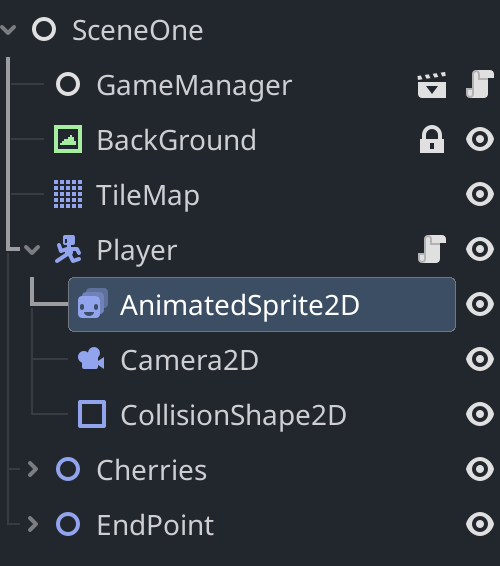500x566 pixels.
Task: Hide the BackGround node via eye icon
Action: tap(480, 139)
